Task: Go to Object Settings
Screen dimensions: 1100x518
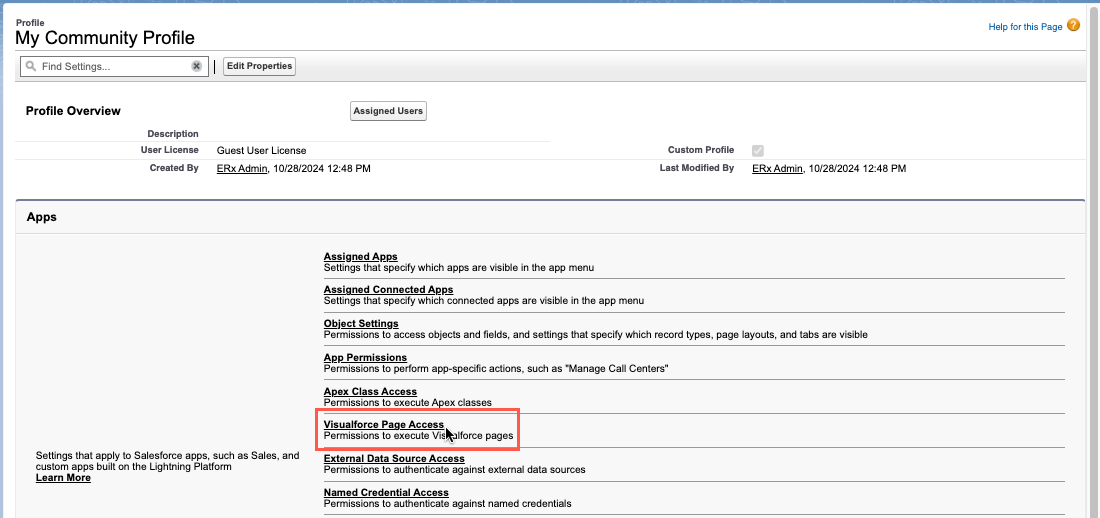Action: click(361, 324)
